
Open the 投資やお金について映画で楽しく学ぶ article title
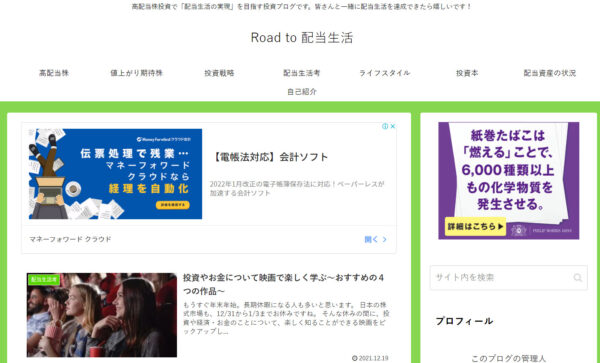(x=283, y=284)
